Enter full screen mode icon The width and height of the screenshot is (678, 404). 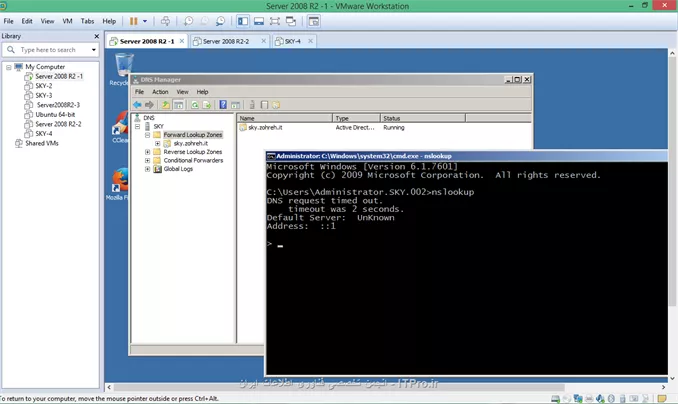(275, 21)
